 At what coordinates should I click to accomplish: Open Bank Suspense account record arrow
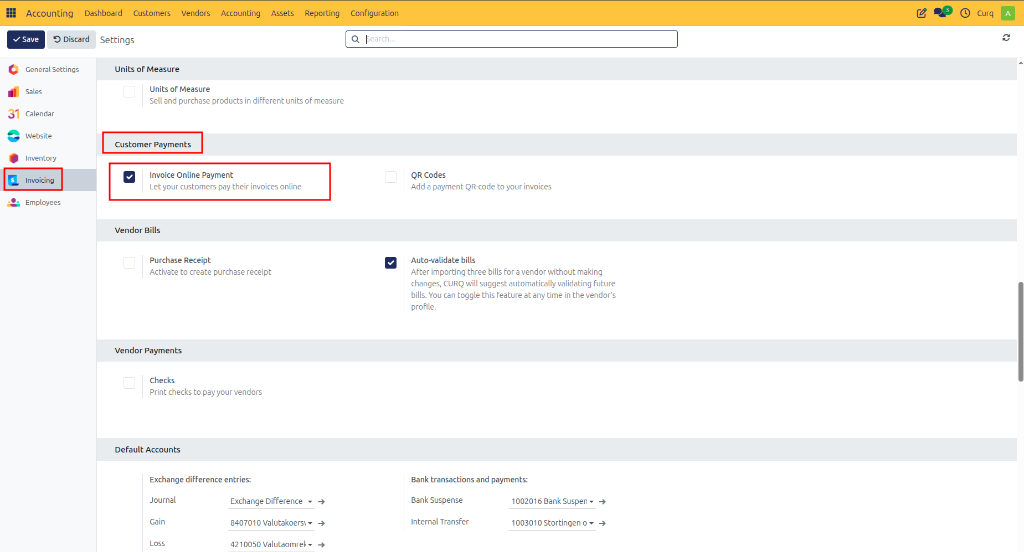602,502
